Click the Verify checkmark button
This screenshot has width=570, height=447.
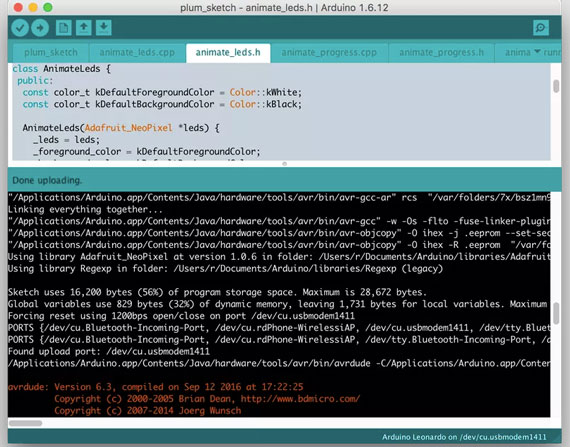[x=20, y=28]
